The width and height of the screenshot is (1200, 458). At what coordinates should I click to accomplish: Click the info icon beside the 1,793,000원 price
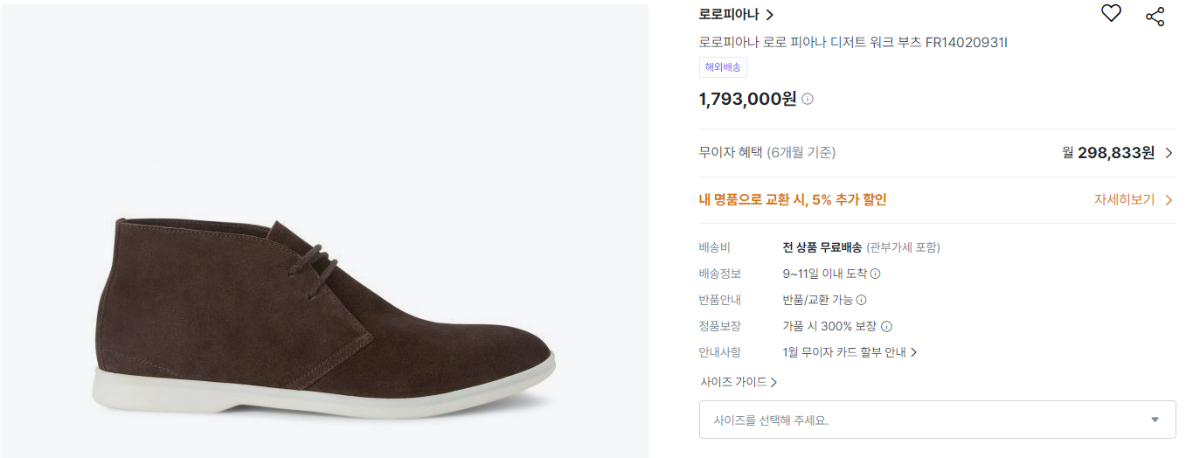[808, 99]
